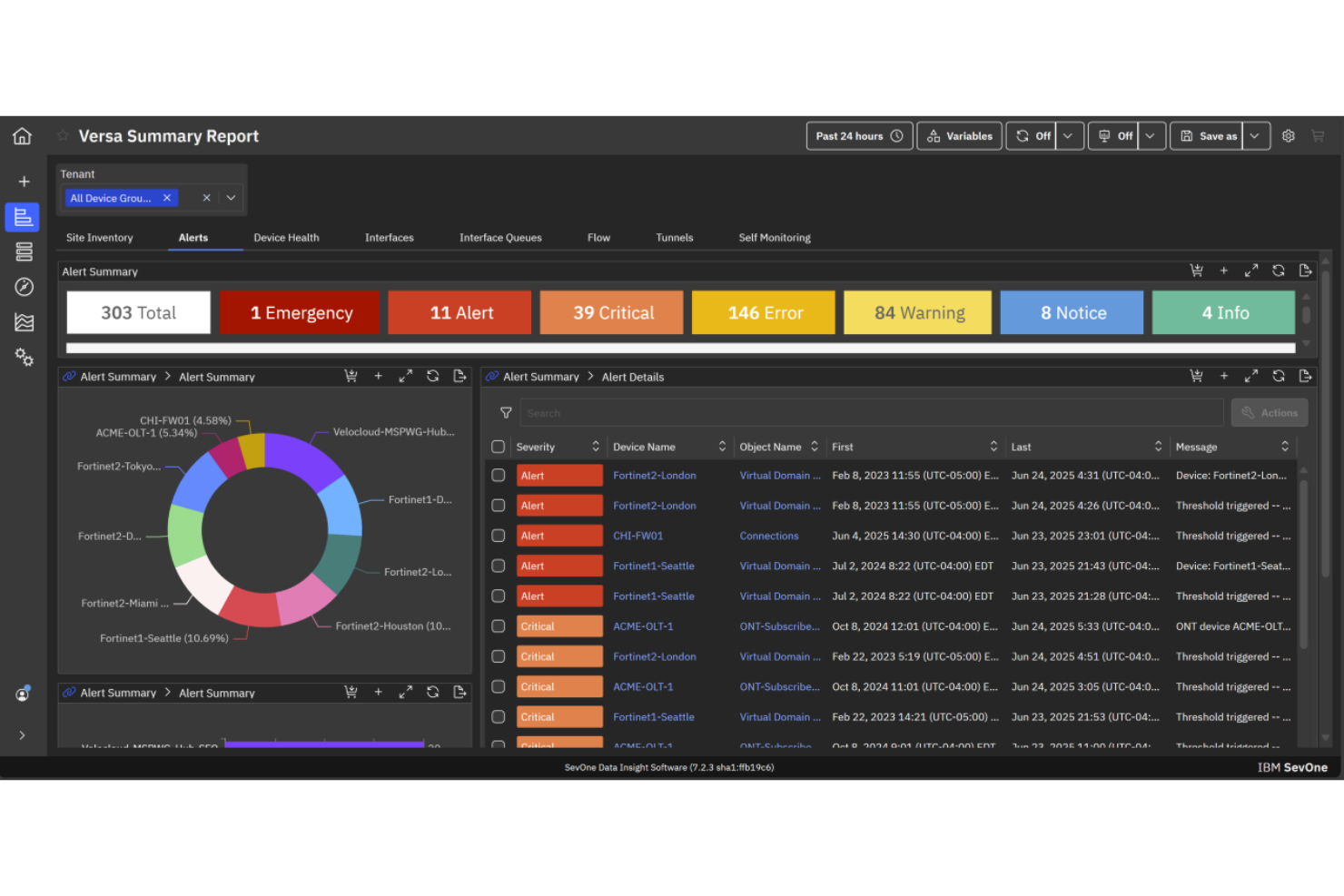The image size is (1344, 896).
Task: Sort table by First column
Action: [x=993, y=447]
